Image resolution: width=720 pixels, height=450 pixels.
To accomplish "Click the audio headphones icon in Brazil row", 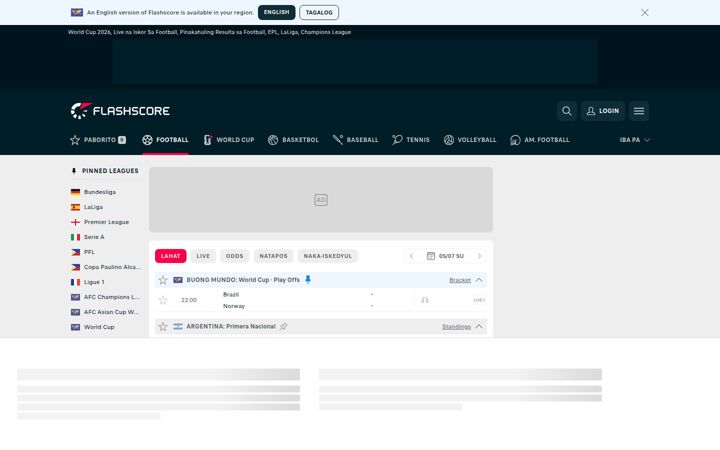I will pos(425,300).
